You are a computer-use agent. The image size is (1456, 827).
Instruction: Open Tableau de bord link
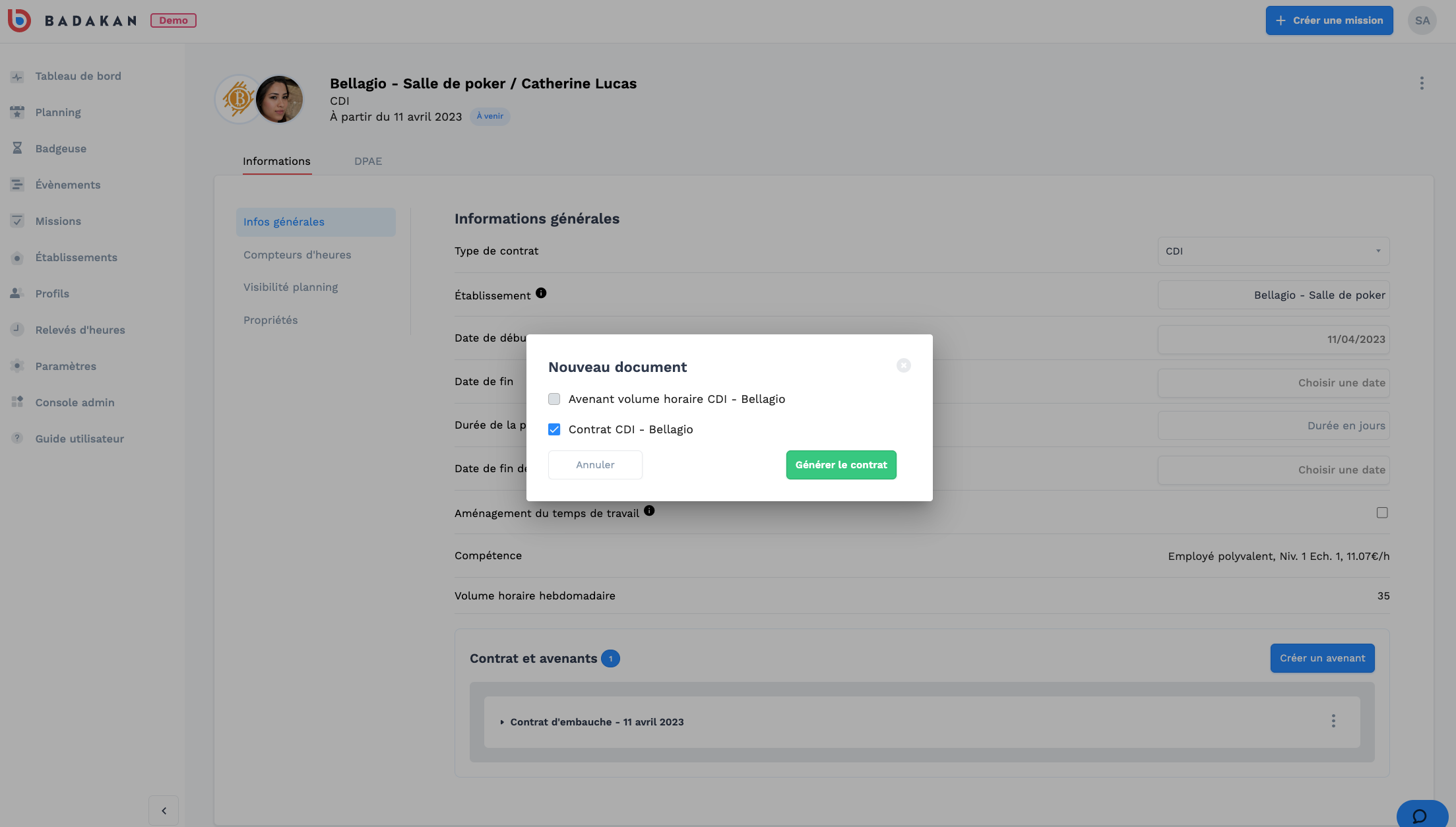[78, 77]
